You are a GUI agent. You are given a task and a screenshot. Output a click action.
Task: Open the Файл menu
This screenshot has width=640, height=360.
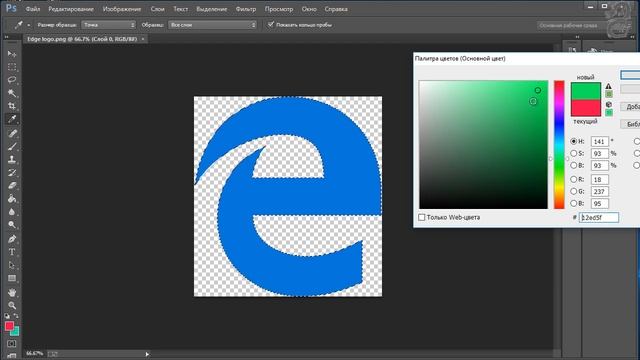[33, 9]
